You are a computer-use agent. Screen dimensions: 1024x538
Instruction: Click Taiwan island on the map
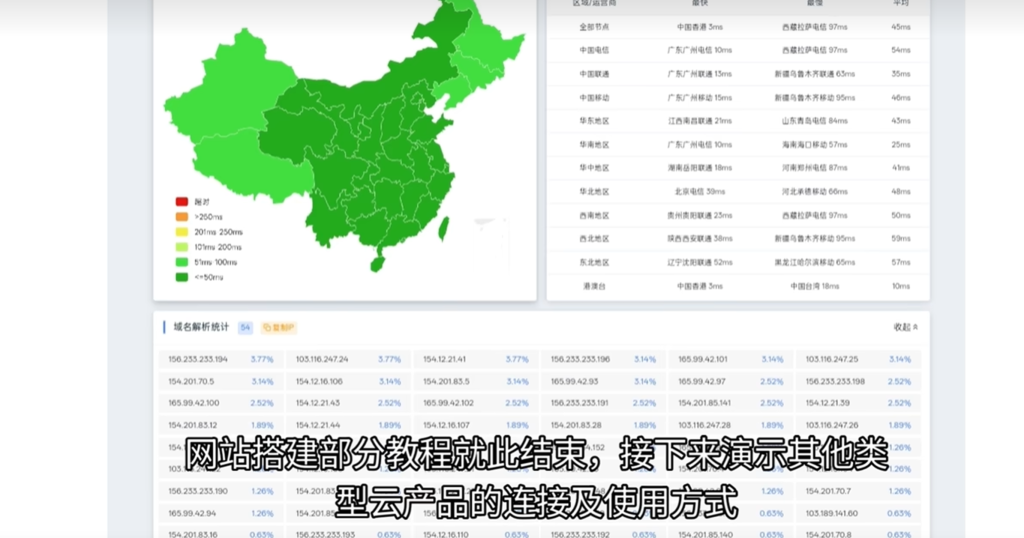tap(443, 227)
